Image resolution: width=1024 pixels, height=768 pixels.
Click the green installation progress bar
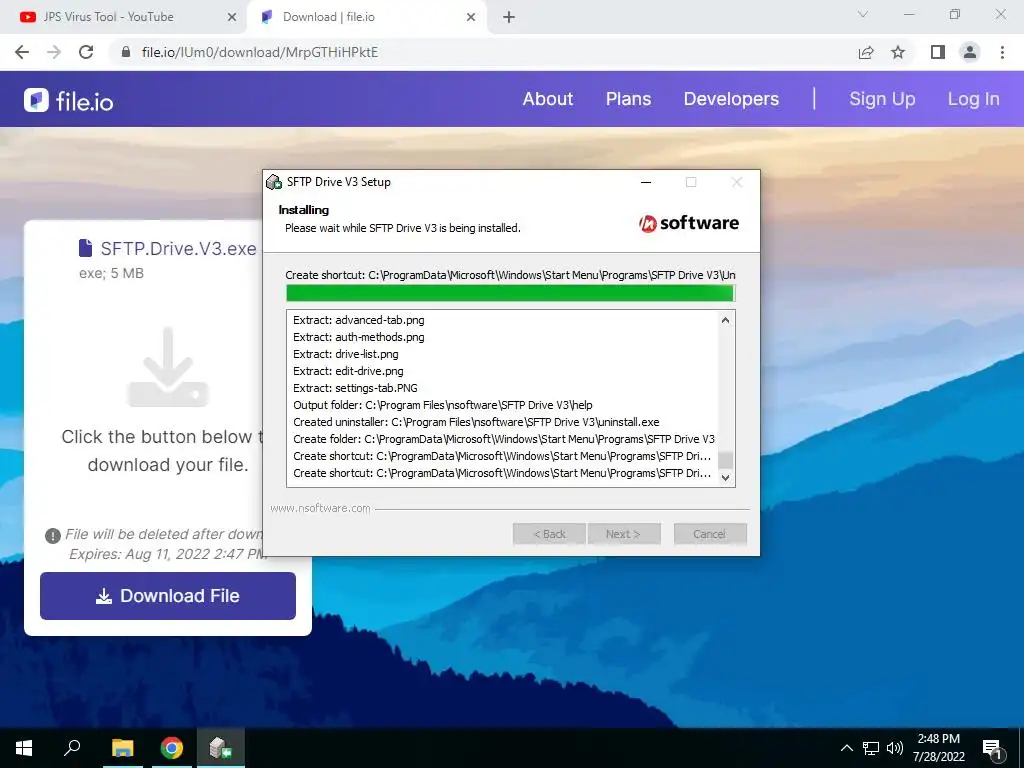[x=510, y=294]
